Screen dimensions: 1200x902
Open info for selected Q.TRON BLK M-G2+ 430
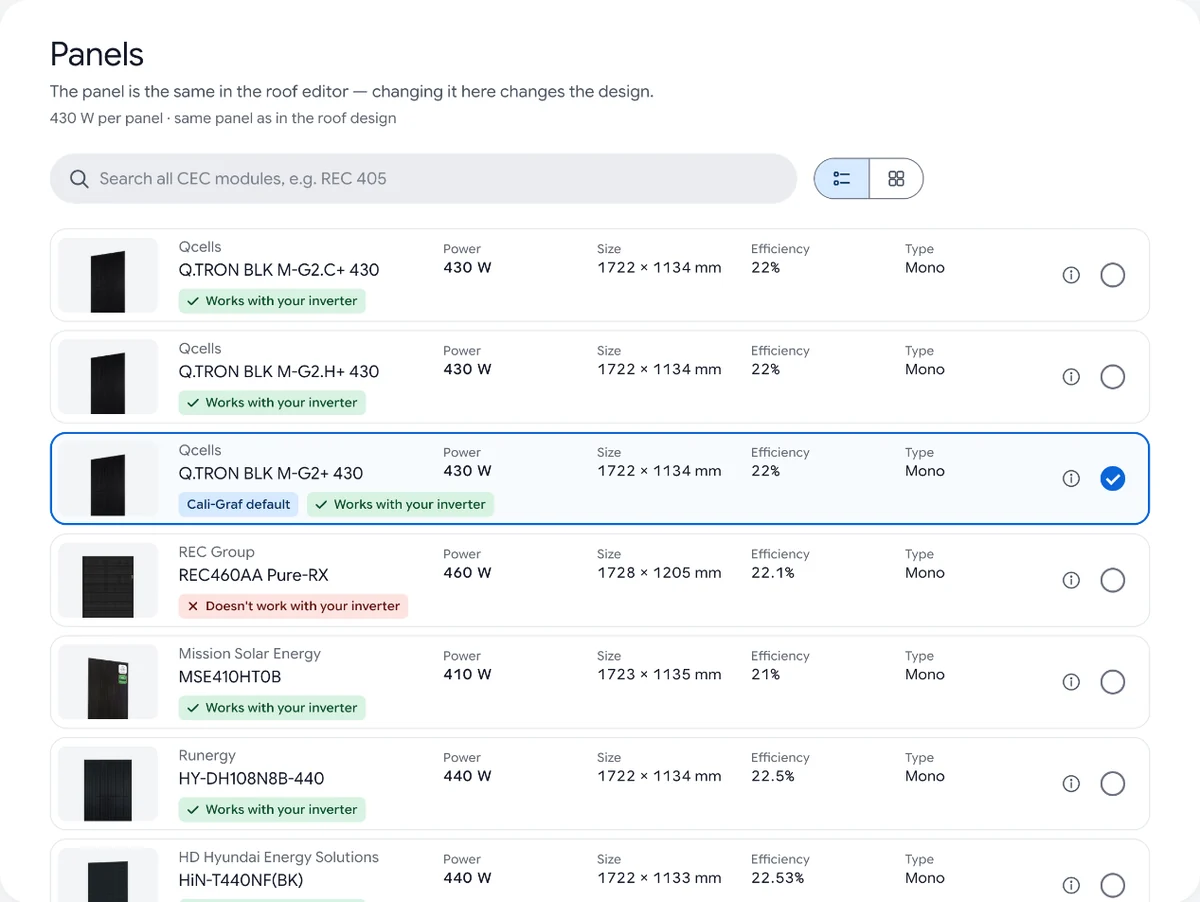click(x=1071, y=479)
